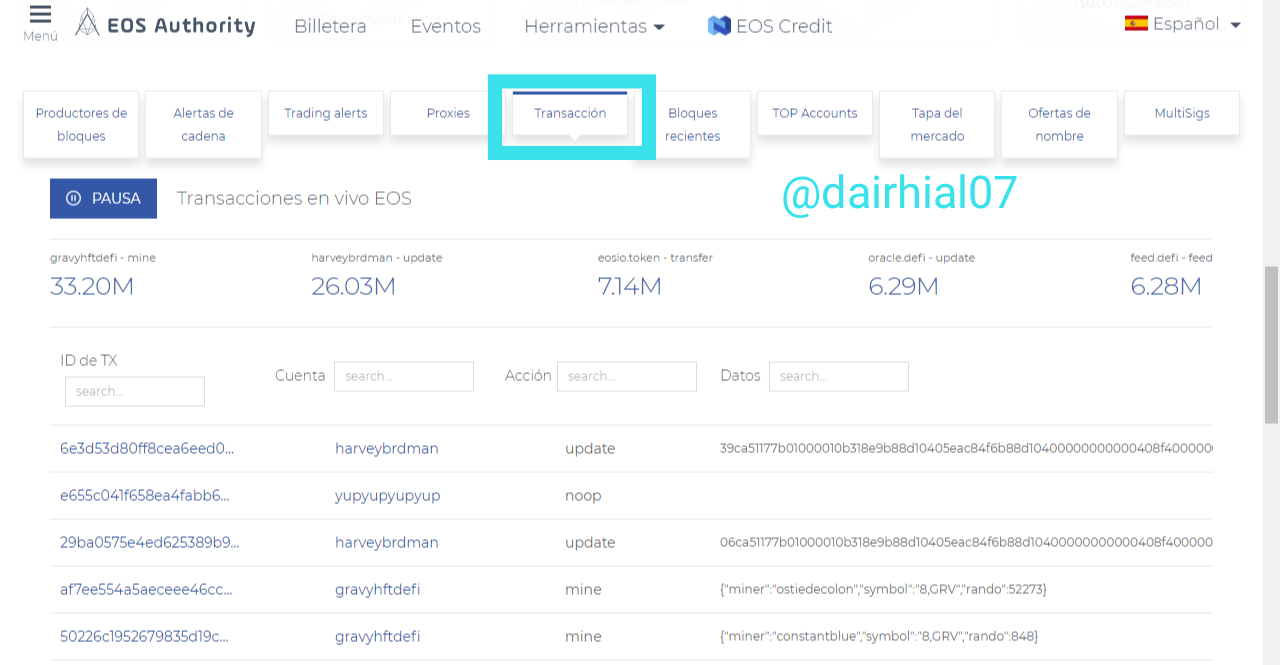Focus the Datos search field
This screenshot has height=665, width=1280.
tap(839, 376)
